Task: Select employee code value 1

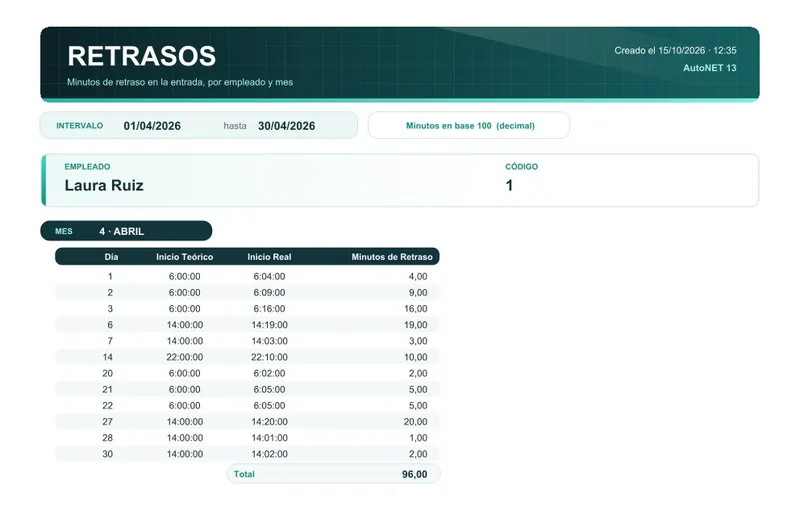Action: 509,185
